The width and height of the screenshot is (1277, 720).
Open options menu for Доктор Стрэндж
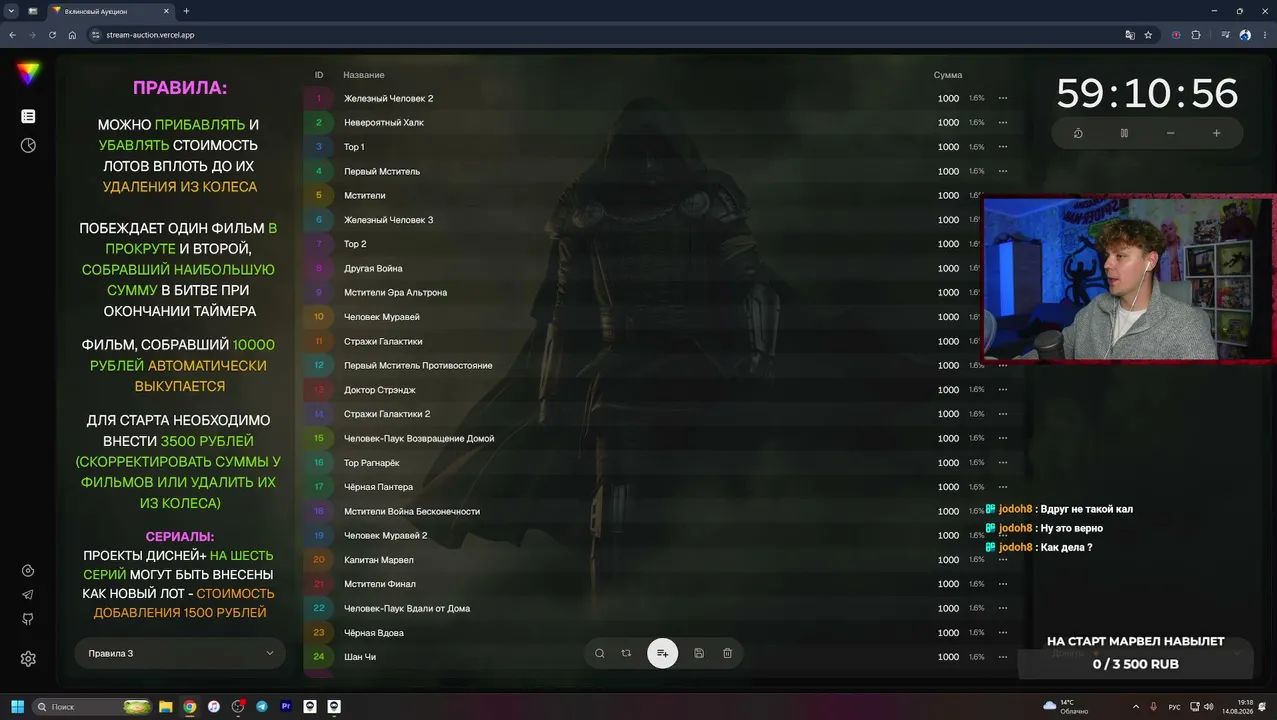(x=1003, y=390)
